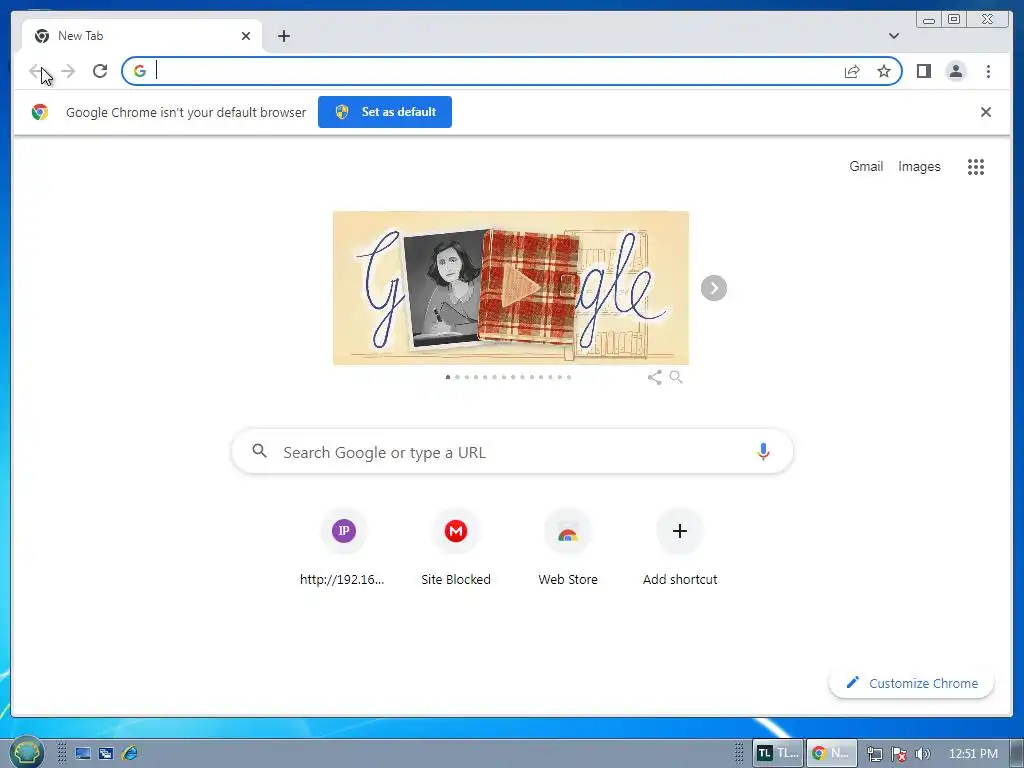This screenshot has height=768, width=1024.
Task: Click the magnifier icon in search box
Action: pyautogui.click(x=259, y=451)
